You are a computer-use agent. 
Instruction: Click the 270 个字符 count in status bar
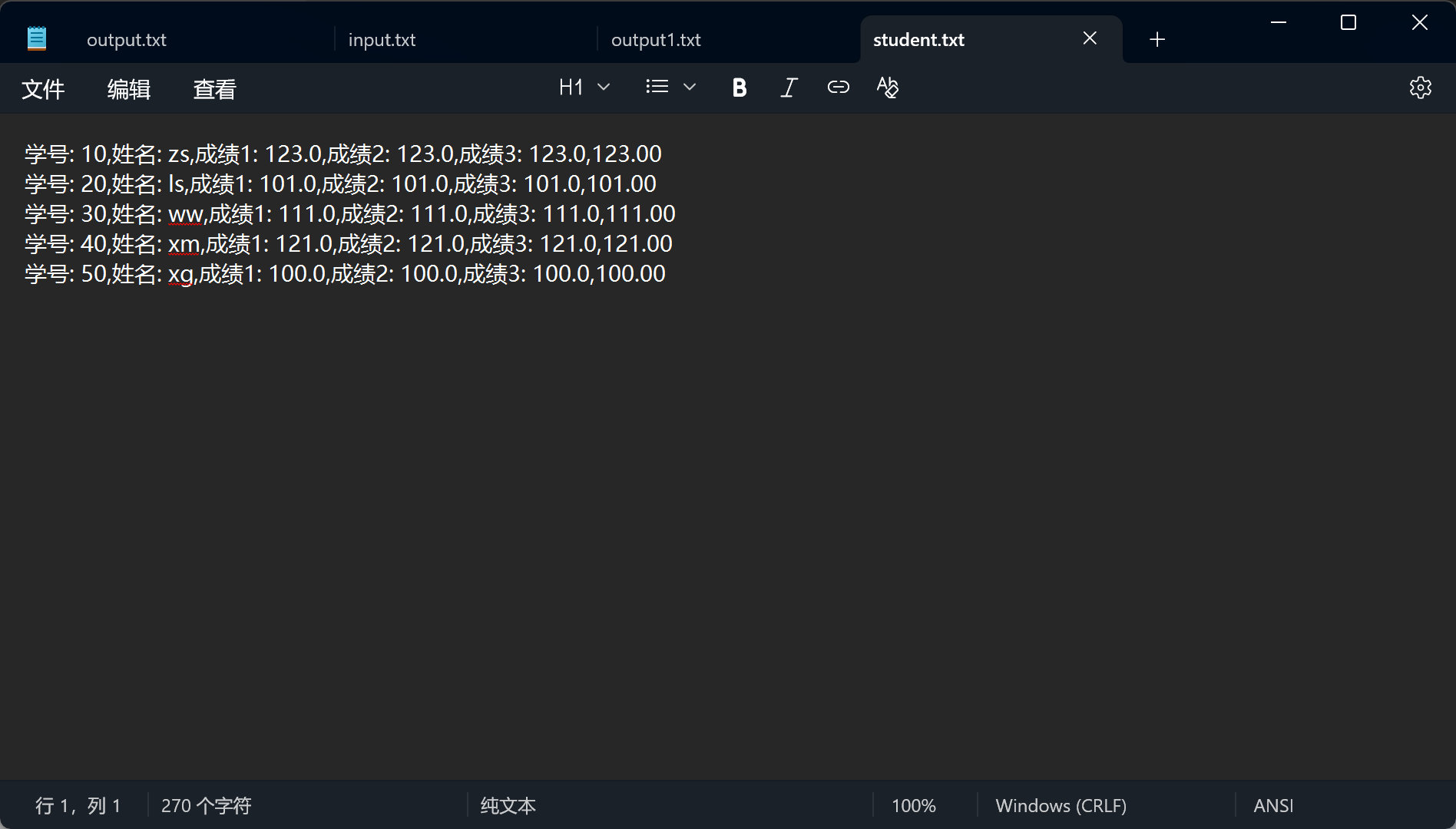pos(206,806)
